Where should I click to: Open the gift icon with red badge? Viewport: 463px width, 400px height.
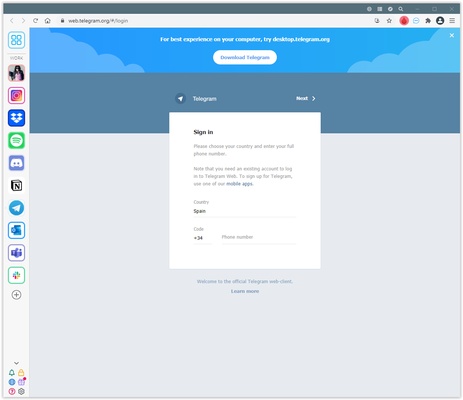(x=21, y=382)
